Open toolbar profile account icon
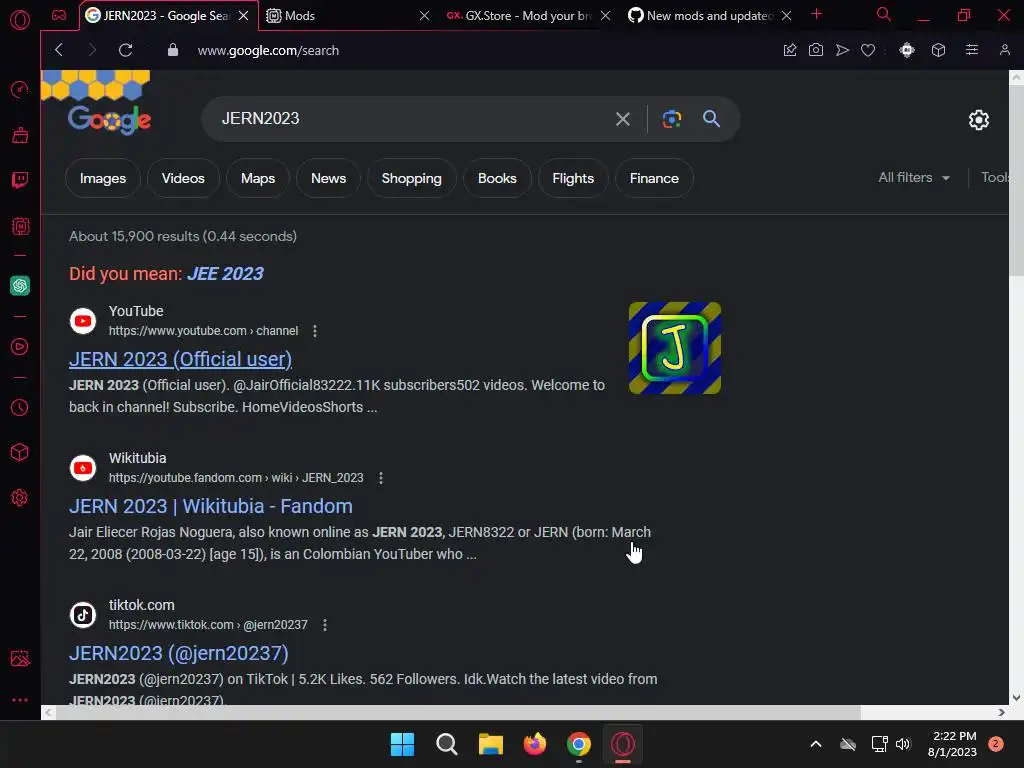 coord(1005,50)
